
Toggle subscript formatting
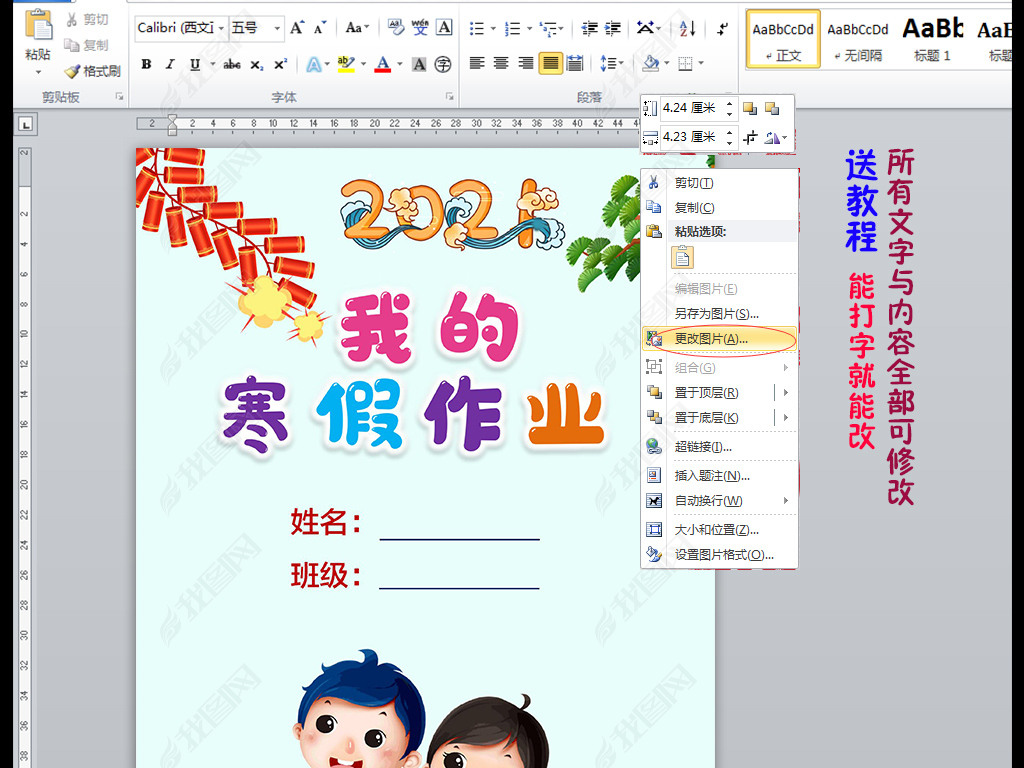[257, 64]
